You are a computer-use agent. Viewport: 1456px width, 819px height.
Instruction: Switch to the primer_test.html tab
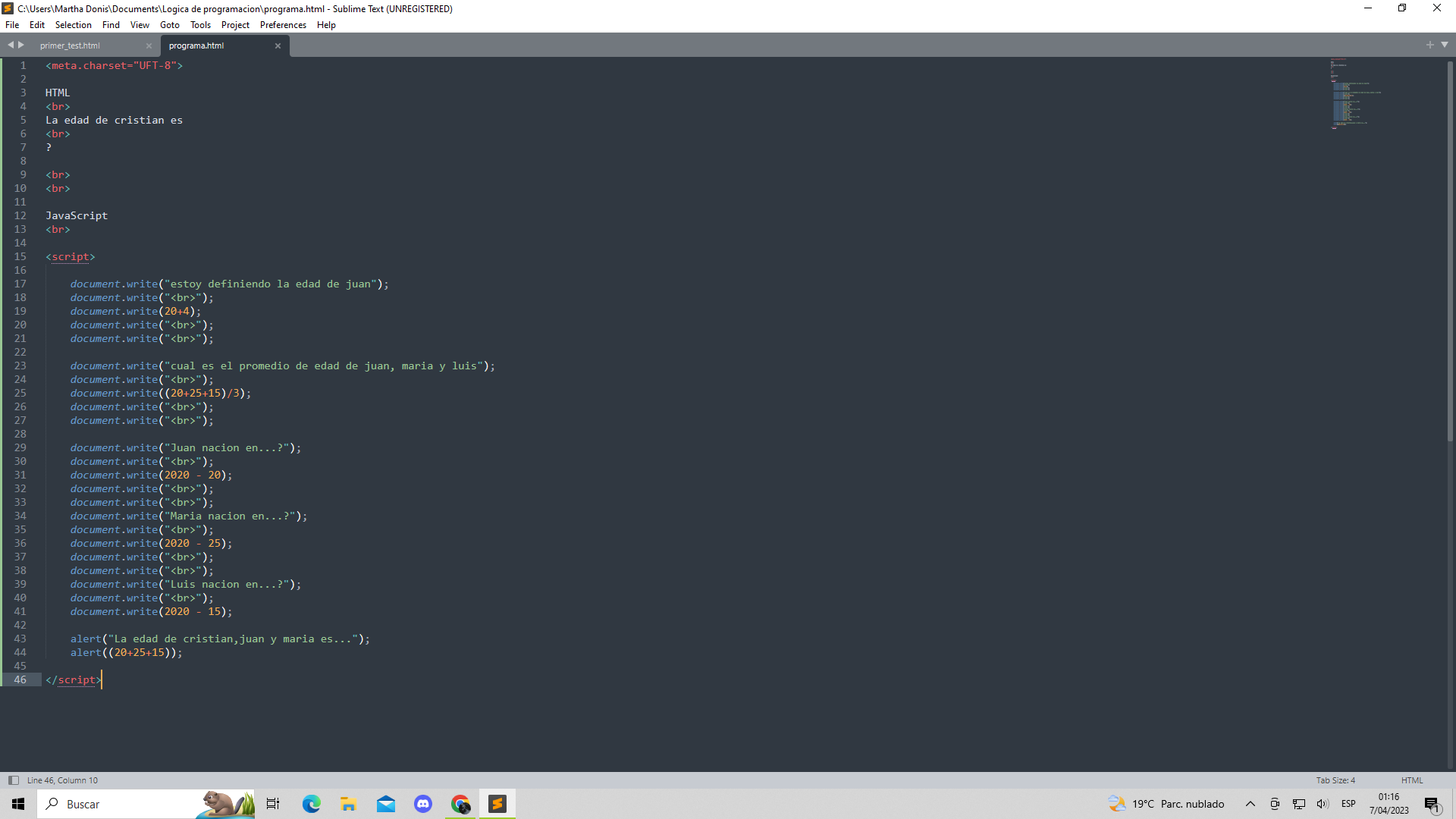click(70, 45)
